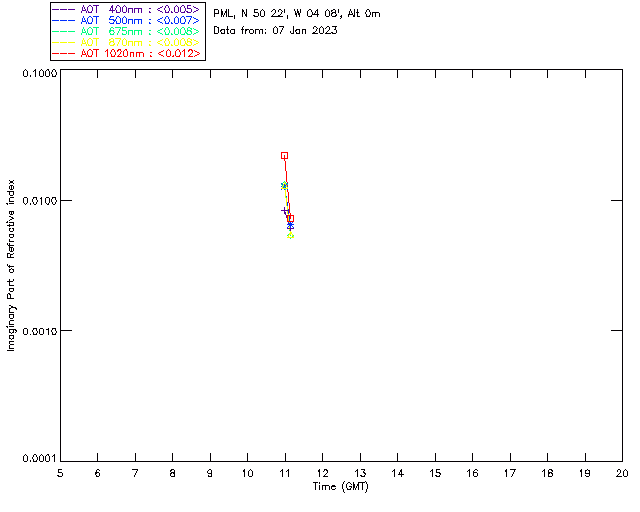Click x-axis tick label 17

(x=510, y=473)
